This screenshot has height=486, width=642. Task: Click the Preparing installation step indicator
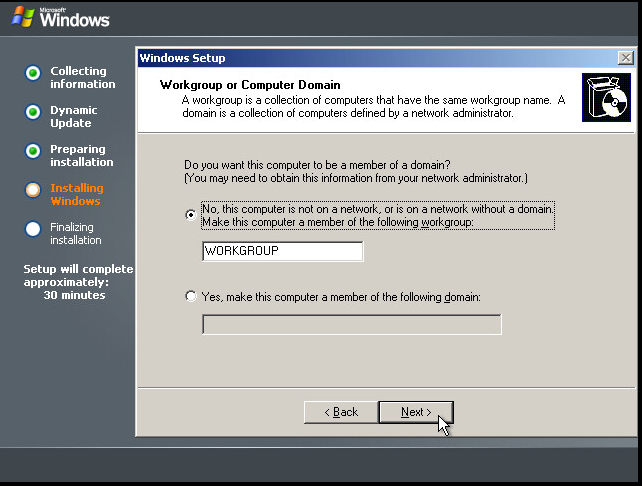tap(33, 151)
